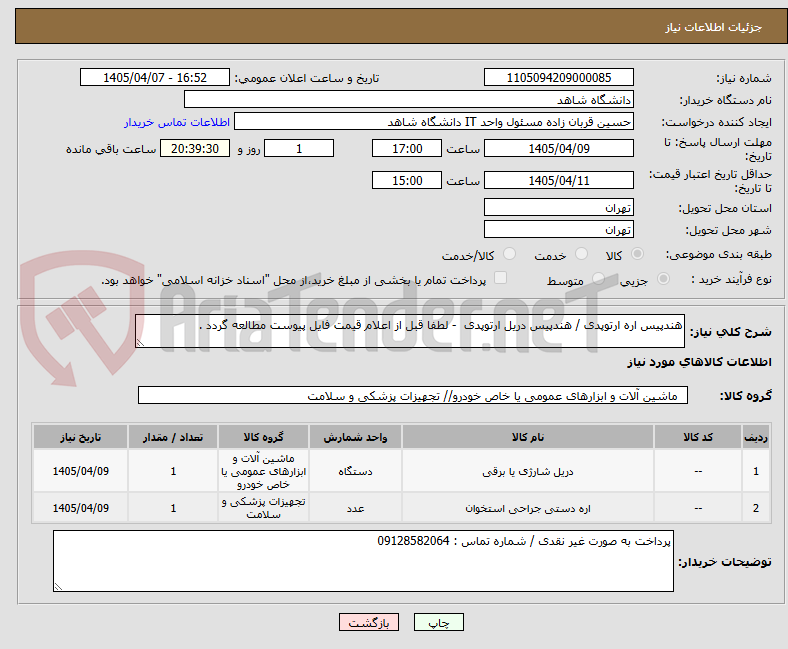Select the کالا radio button

637,254
